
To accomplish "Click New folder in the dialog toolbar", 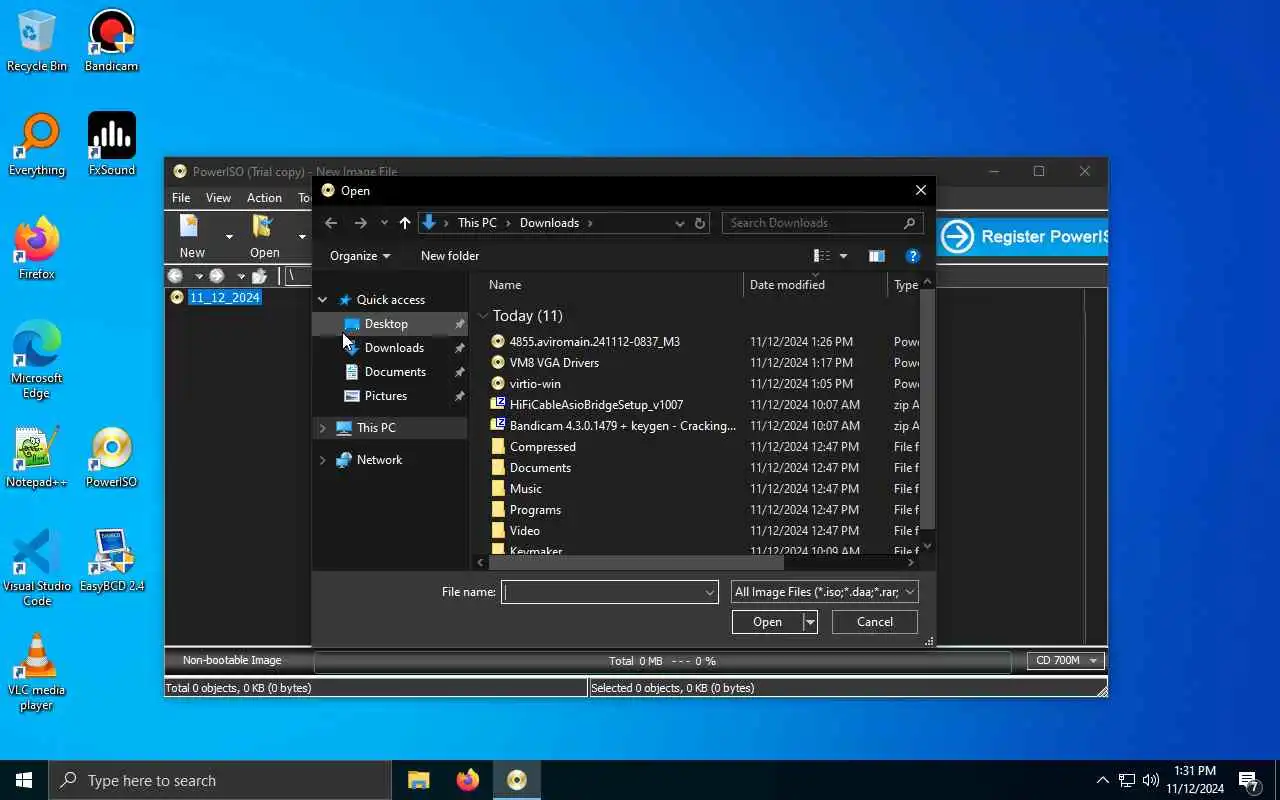I will [x=450, y=256].
